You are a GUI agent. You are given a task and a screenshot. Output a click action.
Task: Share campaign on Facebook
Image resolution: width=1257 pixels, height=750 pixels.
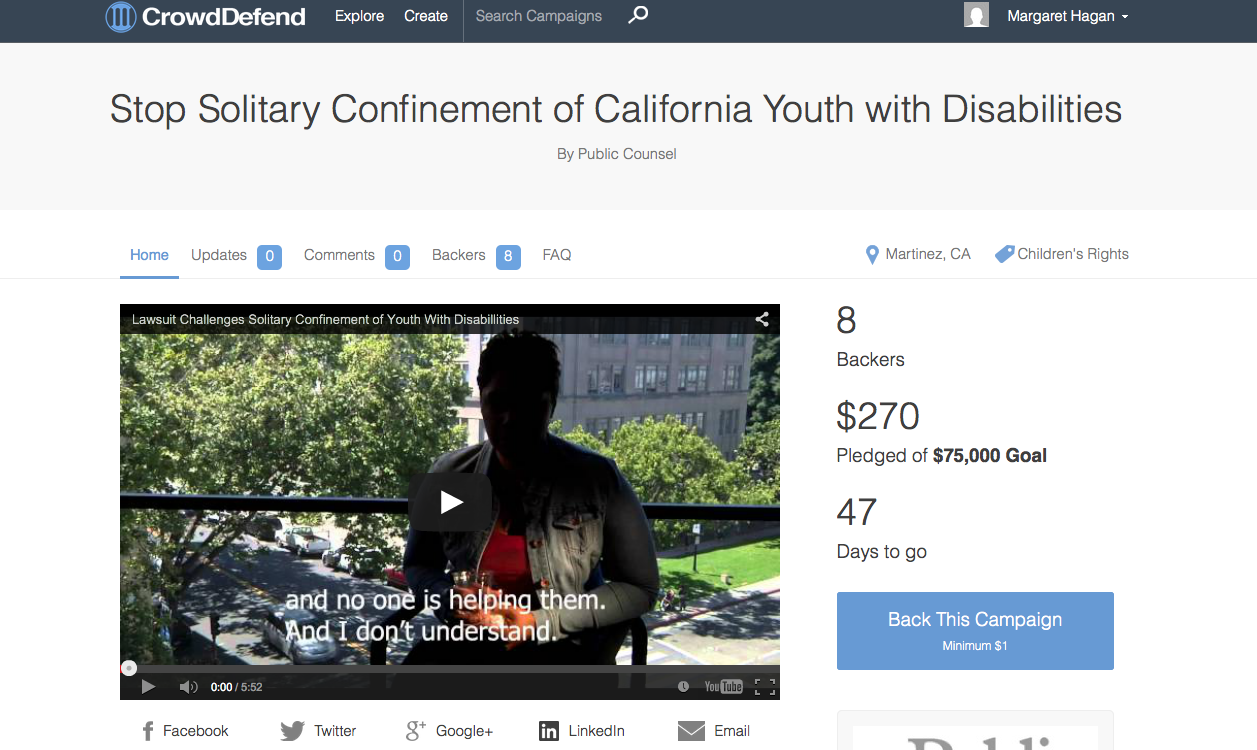pyautogui.click(x=185, y=731)
